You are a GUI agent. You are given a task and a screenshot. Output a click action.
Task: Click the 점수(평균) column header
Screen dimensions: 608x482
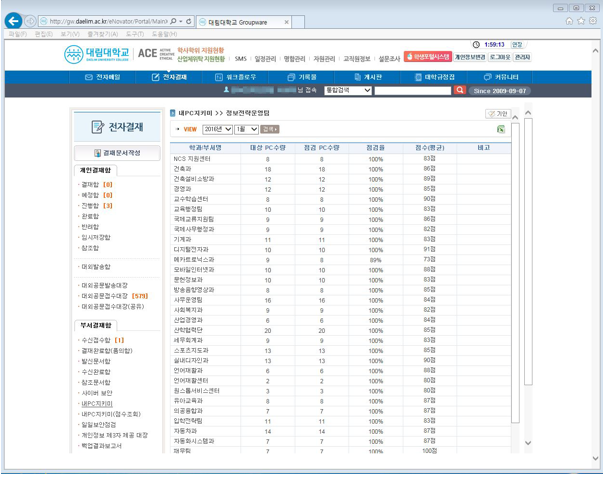pyautogui.click(x=430, y=148)
